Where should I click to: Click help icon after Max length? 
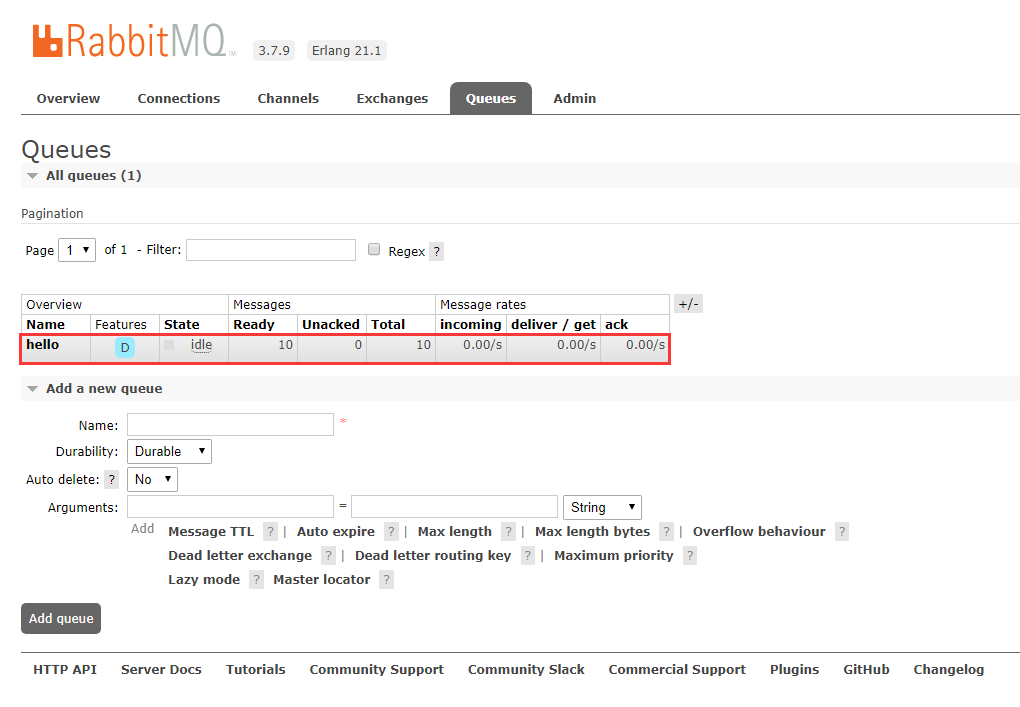pyautogui.click(x=509, y=531)
